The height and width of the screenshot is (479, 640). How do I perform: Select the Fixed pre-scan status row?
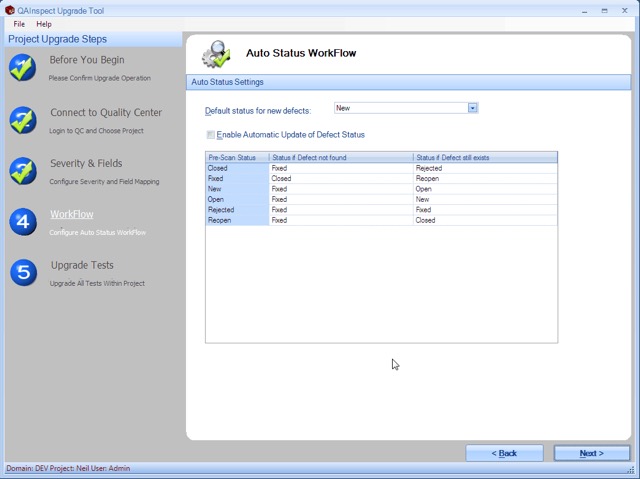point(237,178)
